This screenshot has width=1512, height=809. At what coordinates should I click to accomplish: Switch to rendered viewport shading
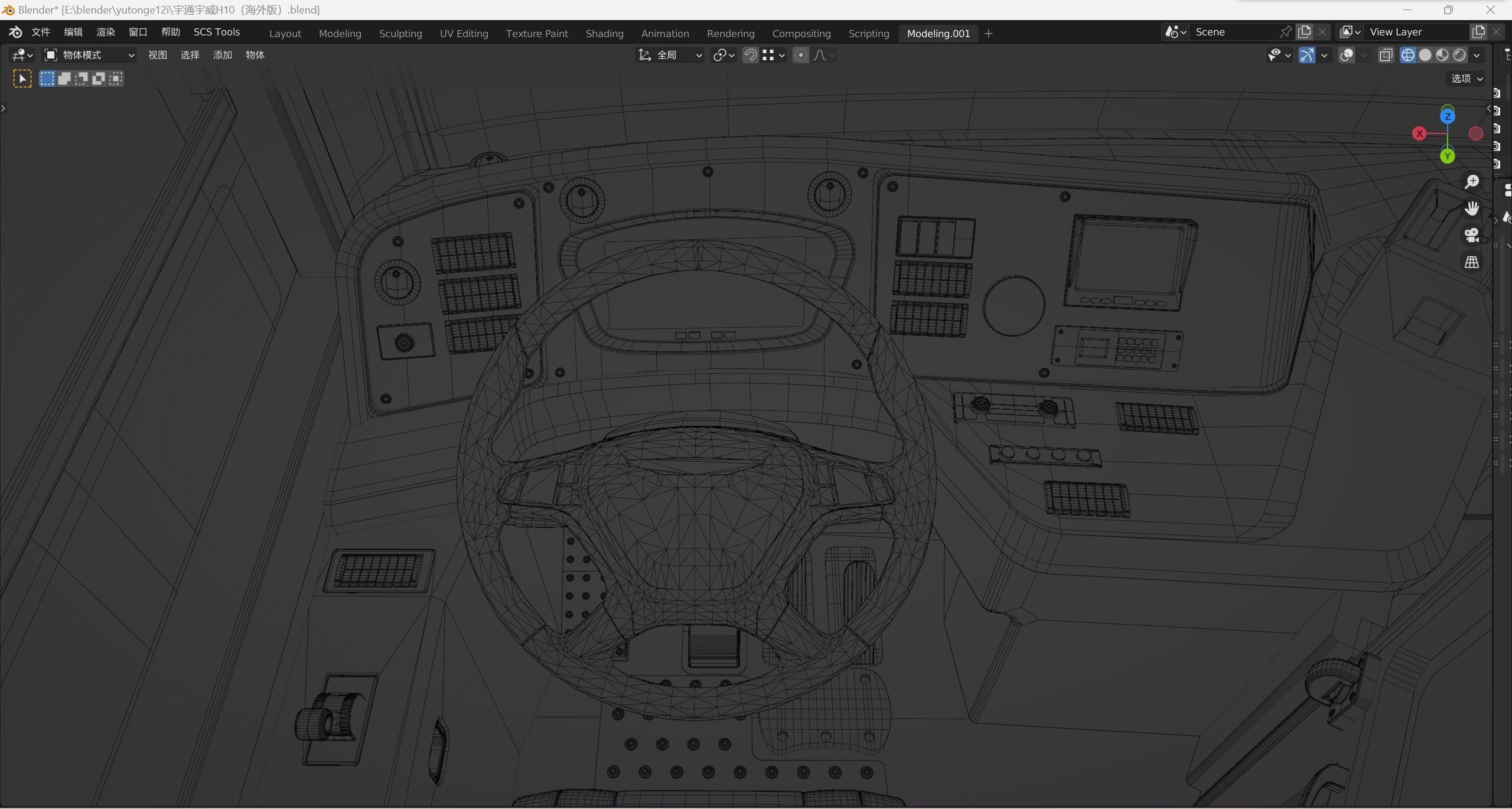tap(1459, 55)
